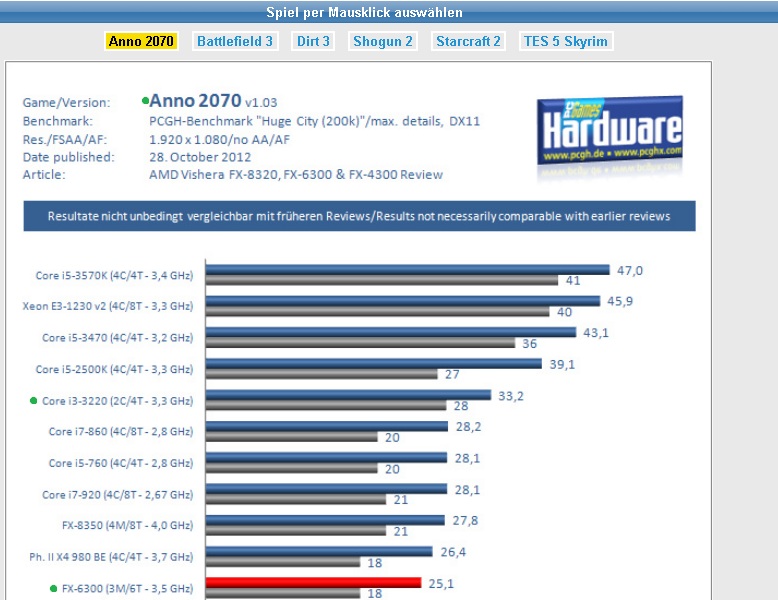Click the Core i7-860 label

(x=121, y=432)
